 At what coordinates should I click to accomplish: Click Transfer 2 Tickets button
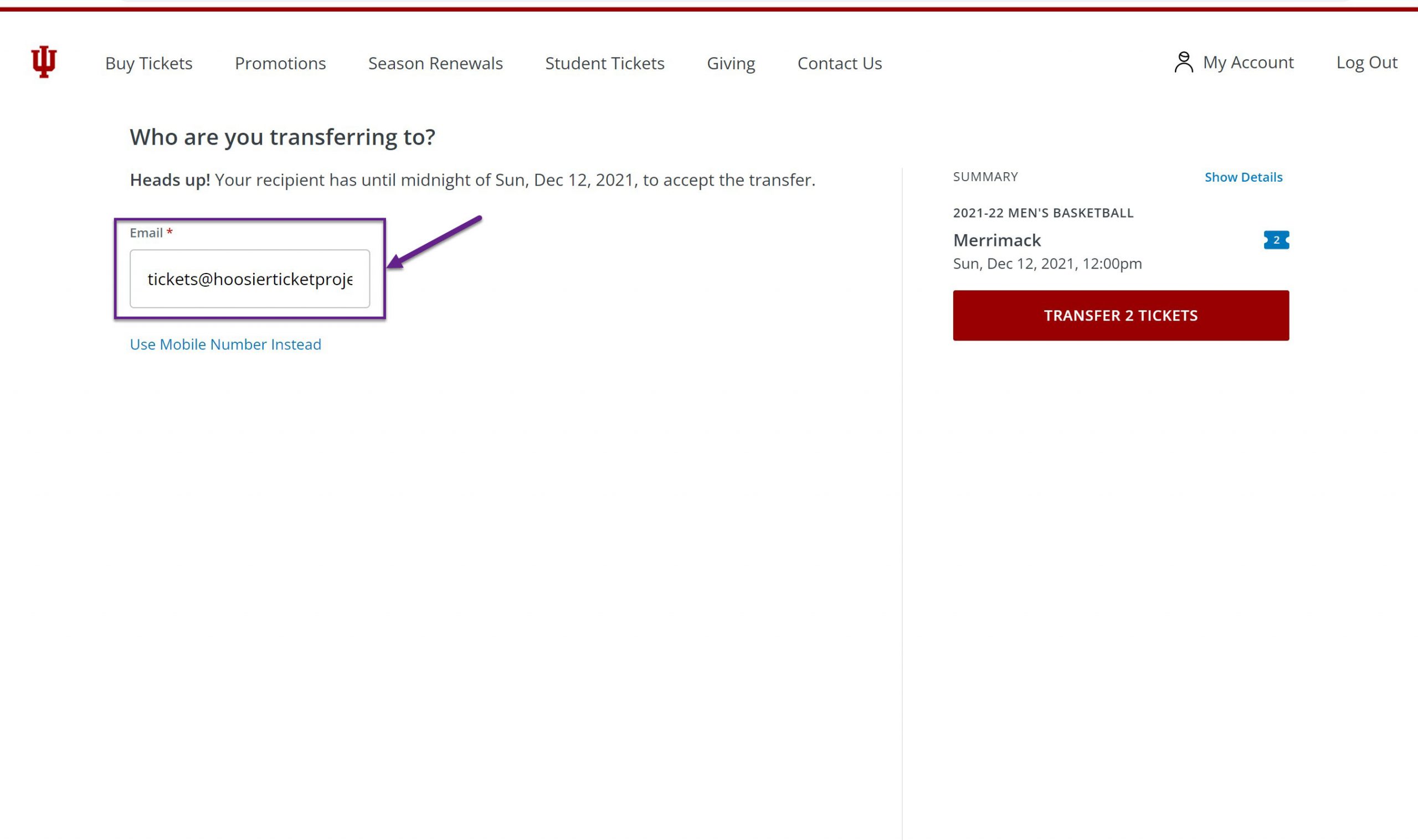point(1121,315)
